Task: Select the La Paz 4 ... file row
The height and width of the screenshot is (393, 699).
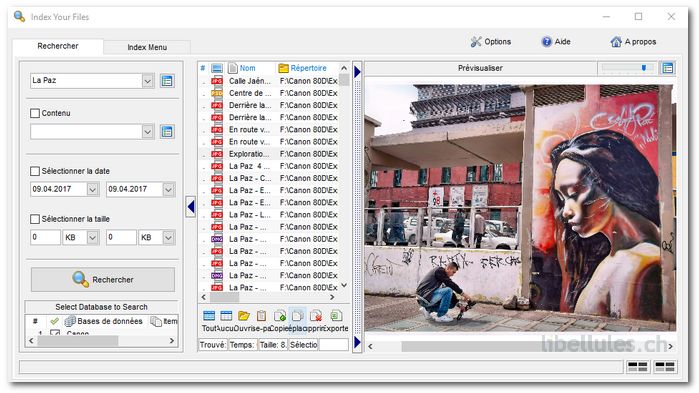Action: (269, 166)
